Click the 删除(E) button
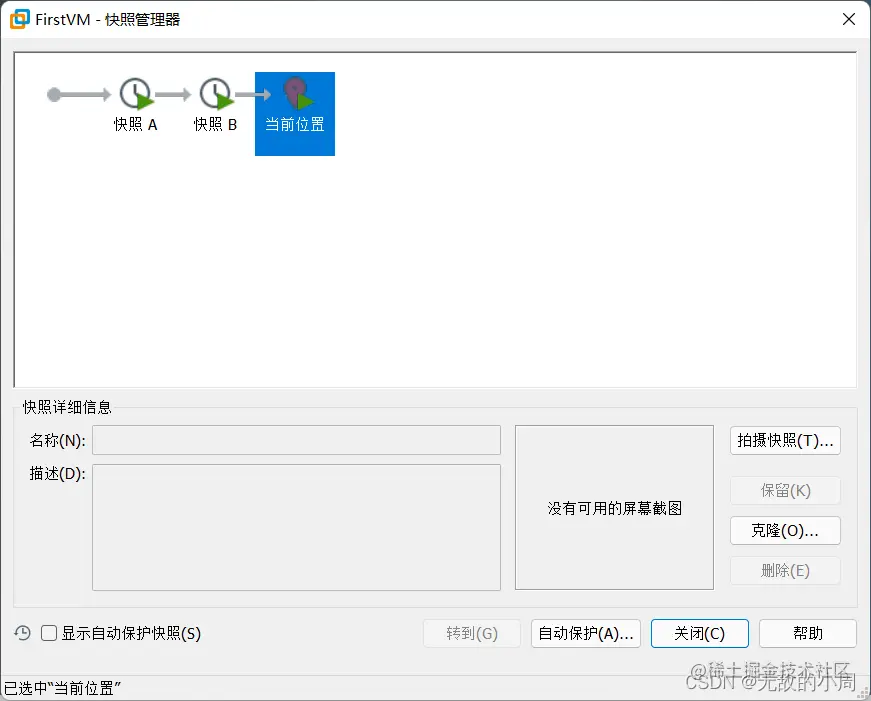 [785, 570]
